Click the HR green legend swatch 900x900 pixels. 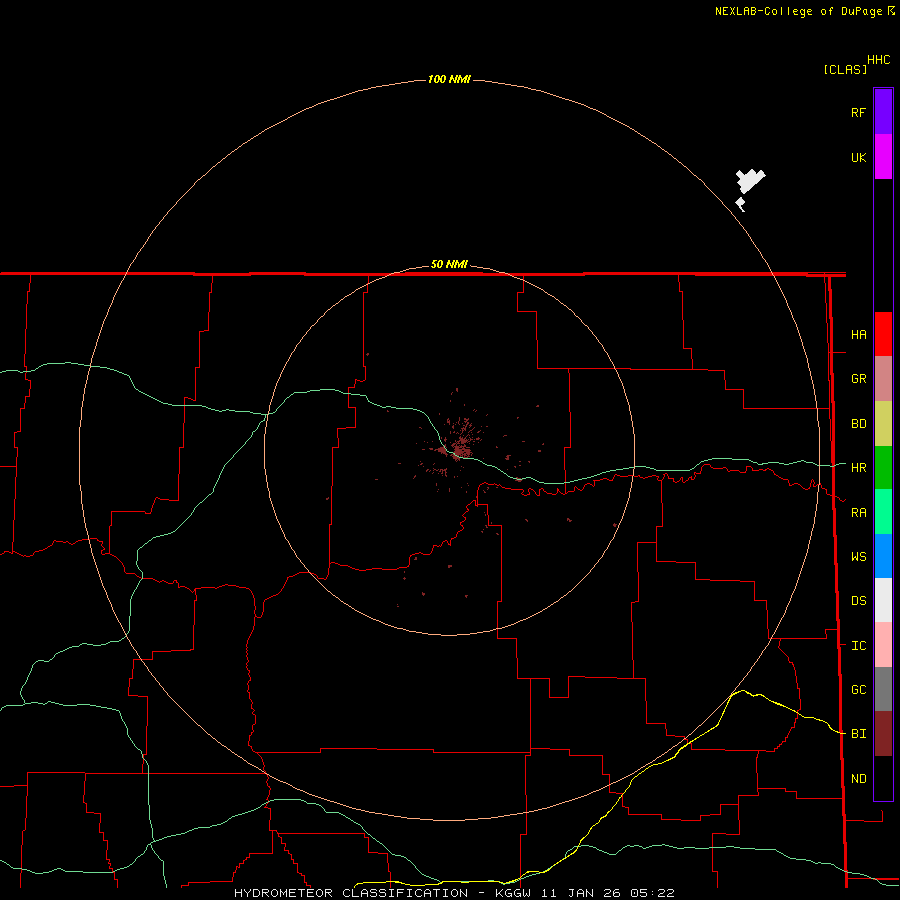point(883,468)
